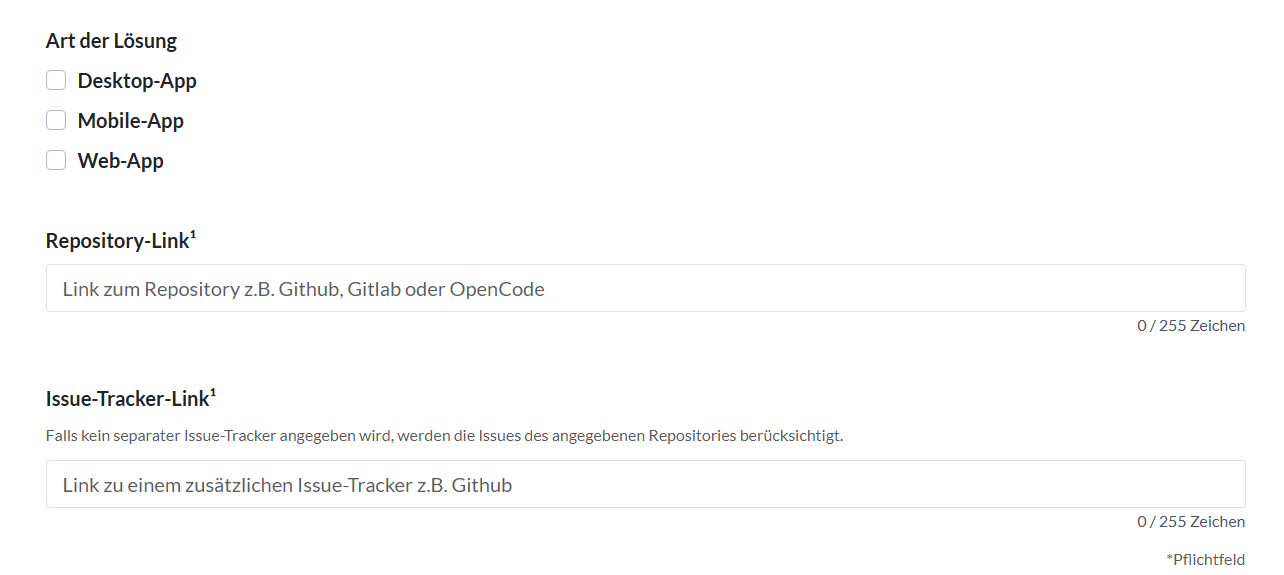Click the helper text about separate Issue-Tracker

tap(444, 436)
